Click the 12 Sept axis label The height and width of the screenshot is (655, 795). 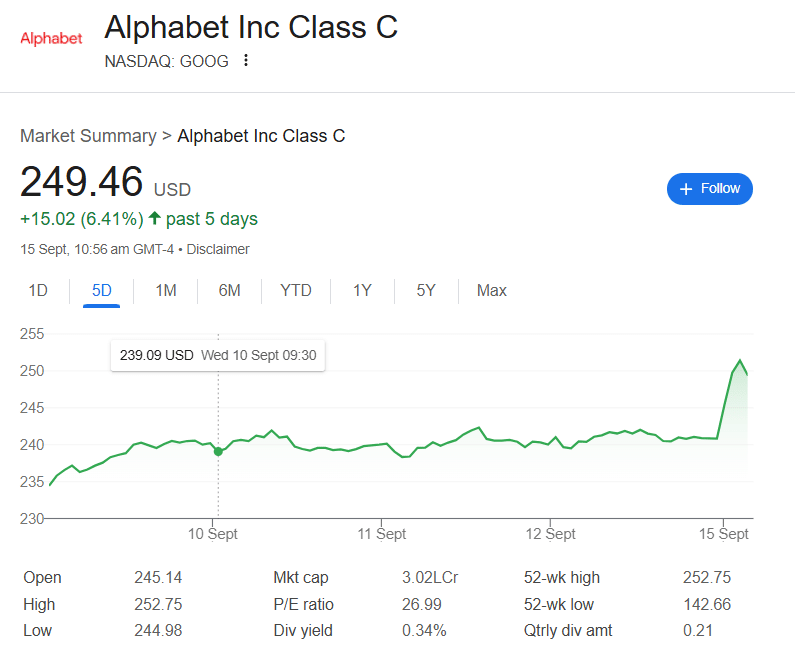[550, 534]
